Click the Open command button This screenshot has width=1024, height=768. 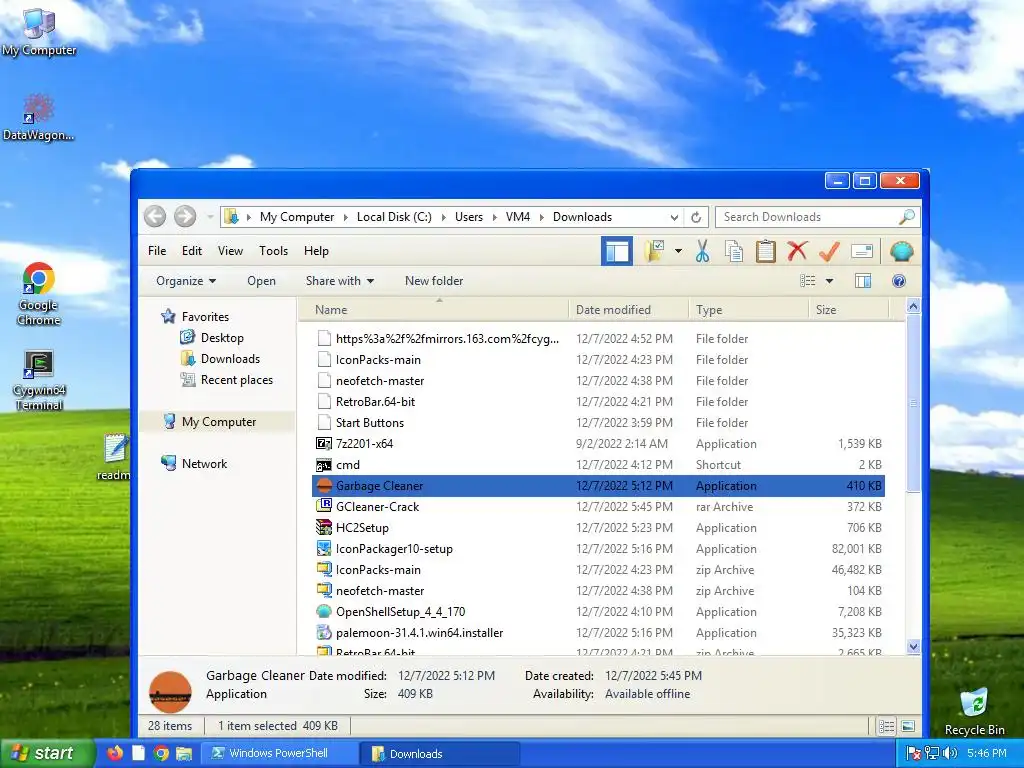tap(261, 281)
